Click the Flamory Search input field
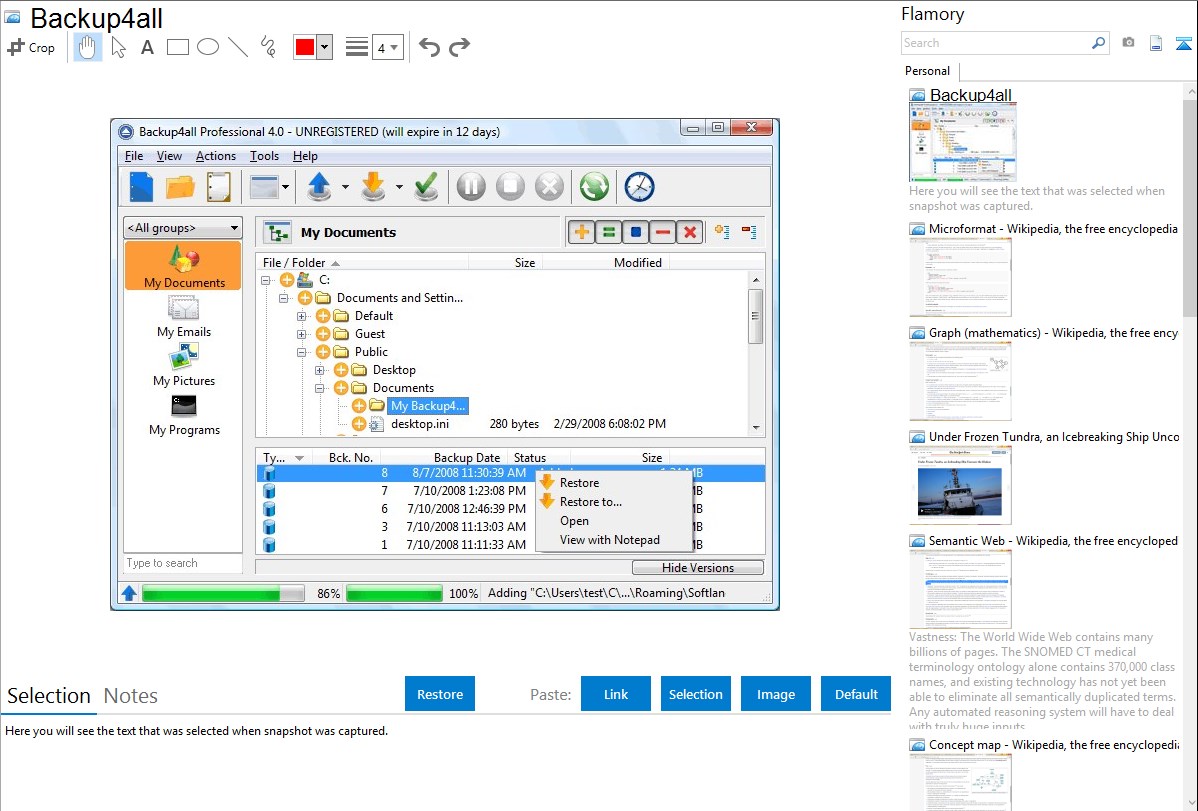The height and width of the screenshot is (811, 1198). click(x=995, y=43)
